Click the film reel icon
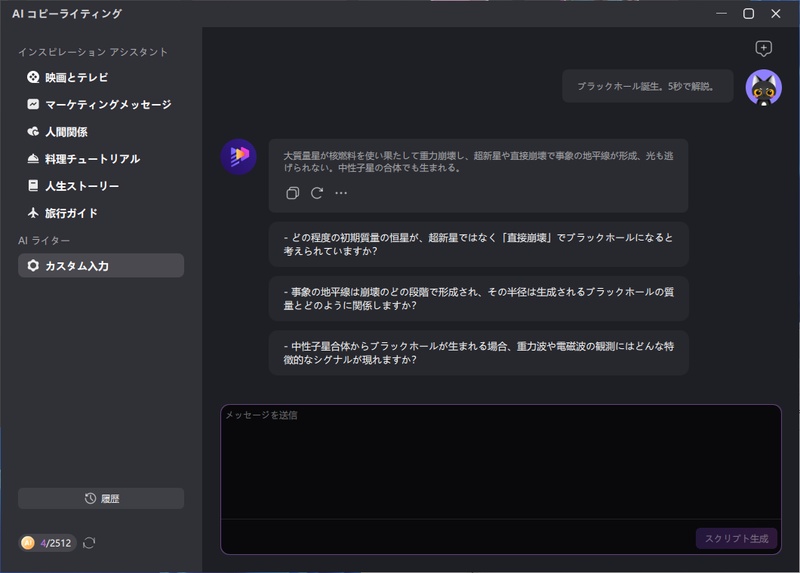This screenshot has height=573, width=800. (33, 77)
